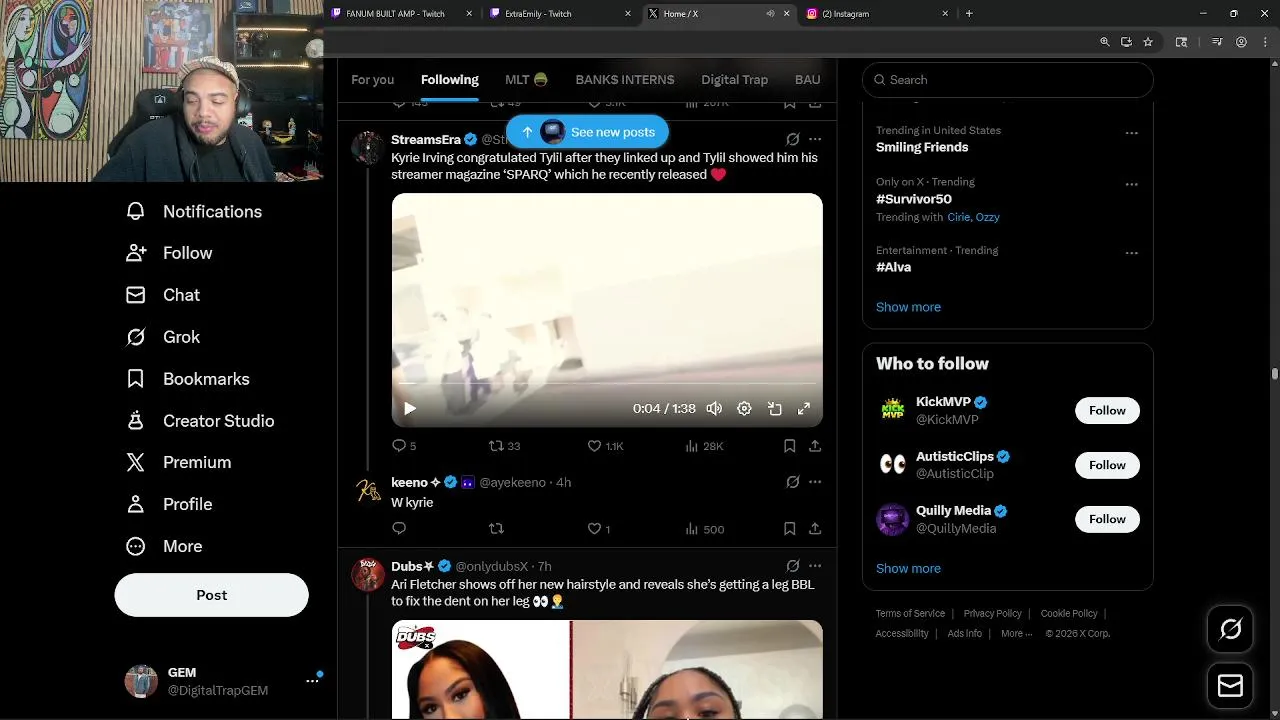This screenshot has height=720, width=1280.
Task: Open Notifications from the sidebar
Action: point(194,211)
